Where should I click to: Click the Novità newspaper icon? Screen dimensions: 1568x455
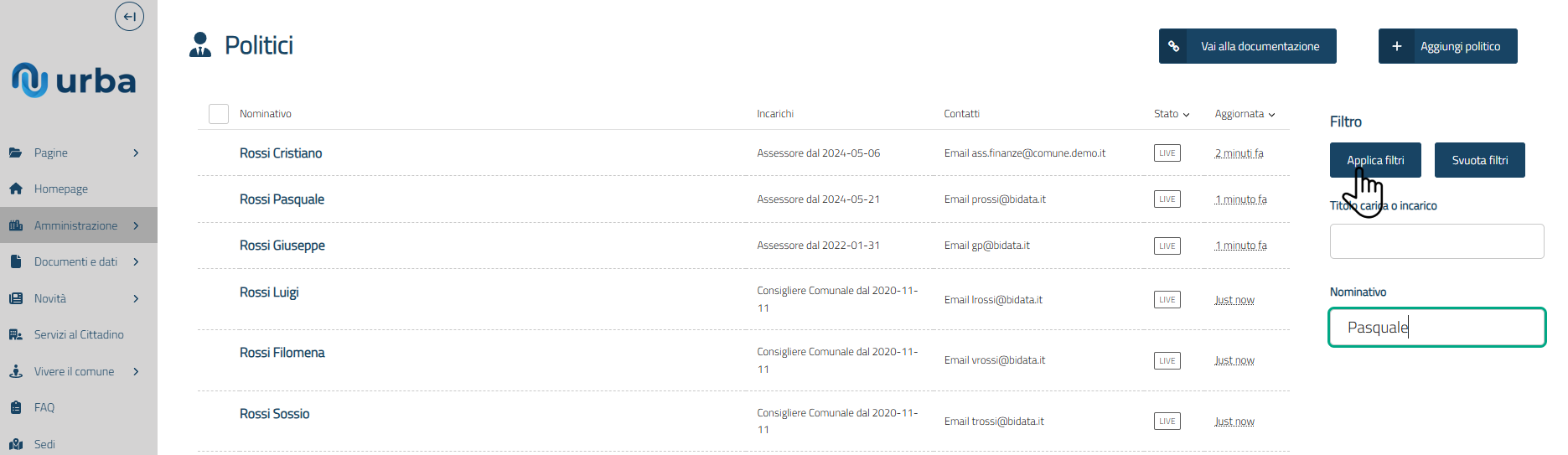pyautogui.click(x=16, y=298)
